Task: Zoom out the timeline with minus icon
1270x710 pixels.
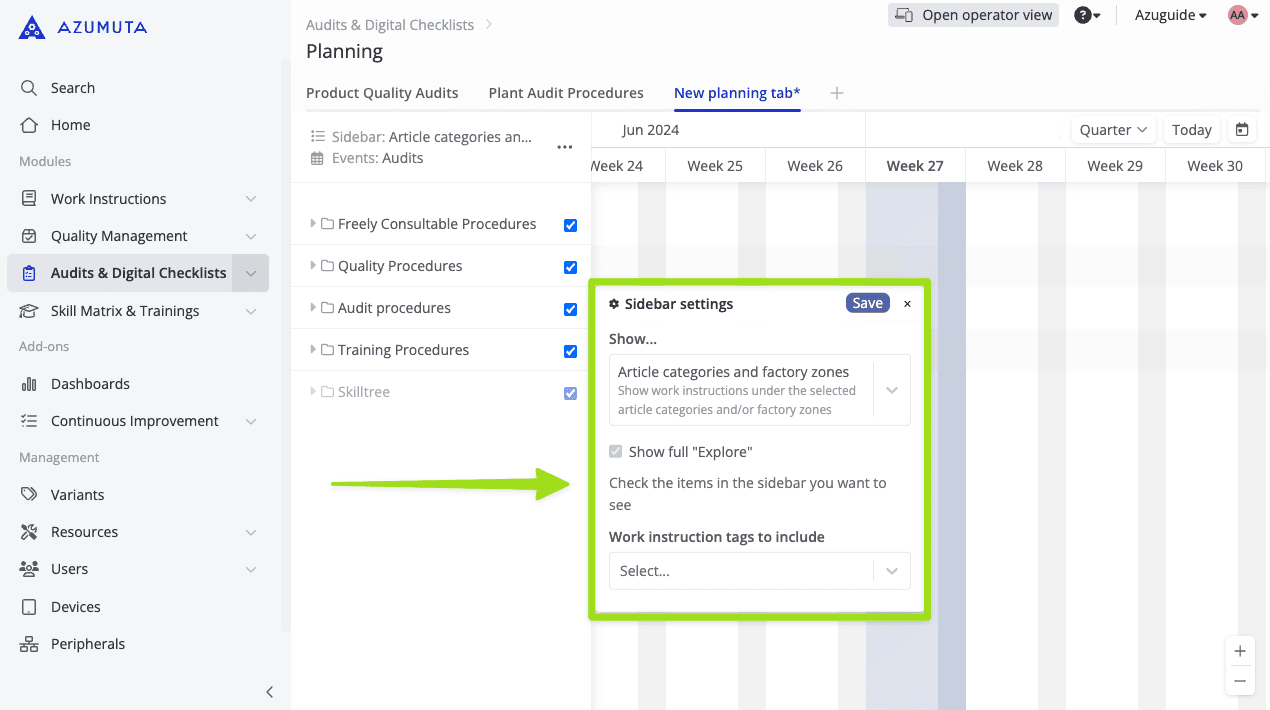Action: (1240, 681)
